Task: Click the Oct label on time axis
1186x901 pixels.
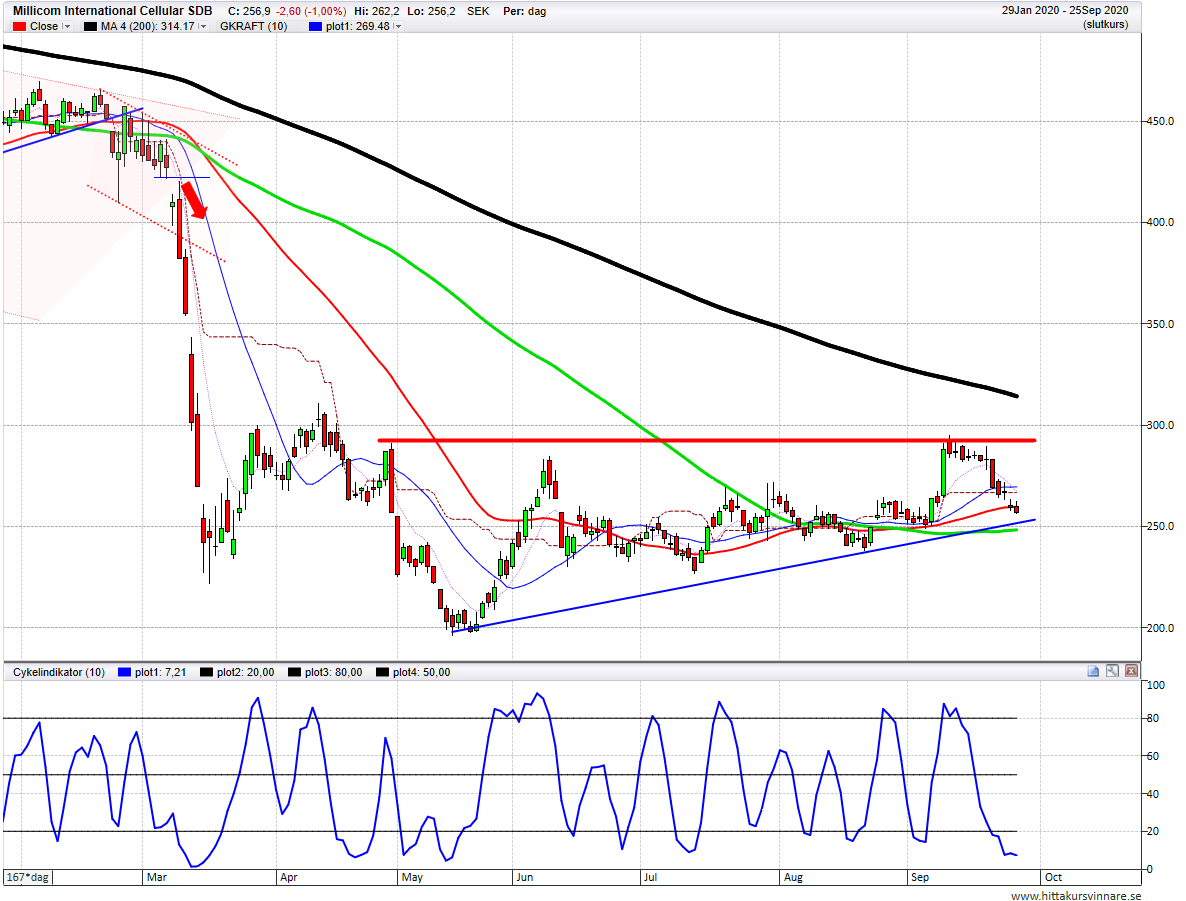Action: coord(1053,878)
